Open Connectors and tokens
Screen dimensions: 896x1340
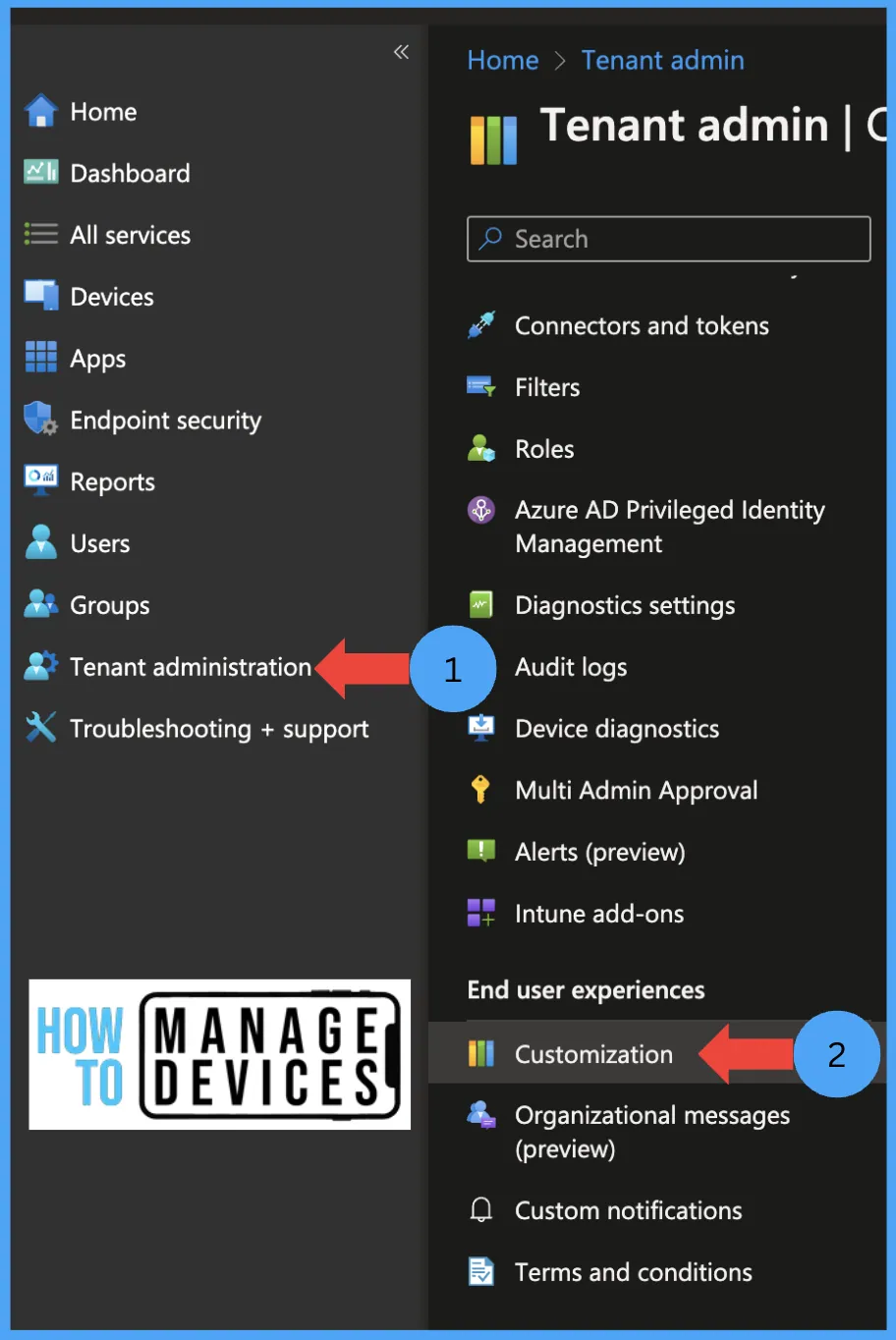click(x=642, y=325)
